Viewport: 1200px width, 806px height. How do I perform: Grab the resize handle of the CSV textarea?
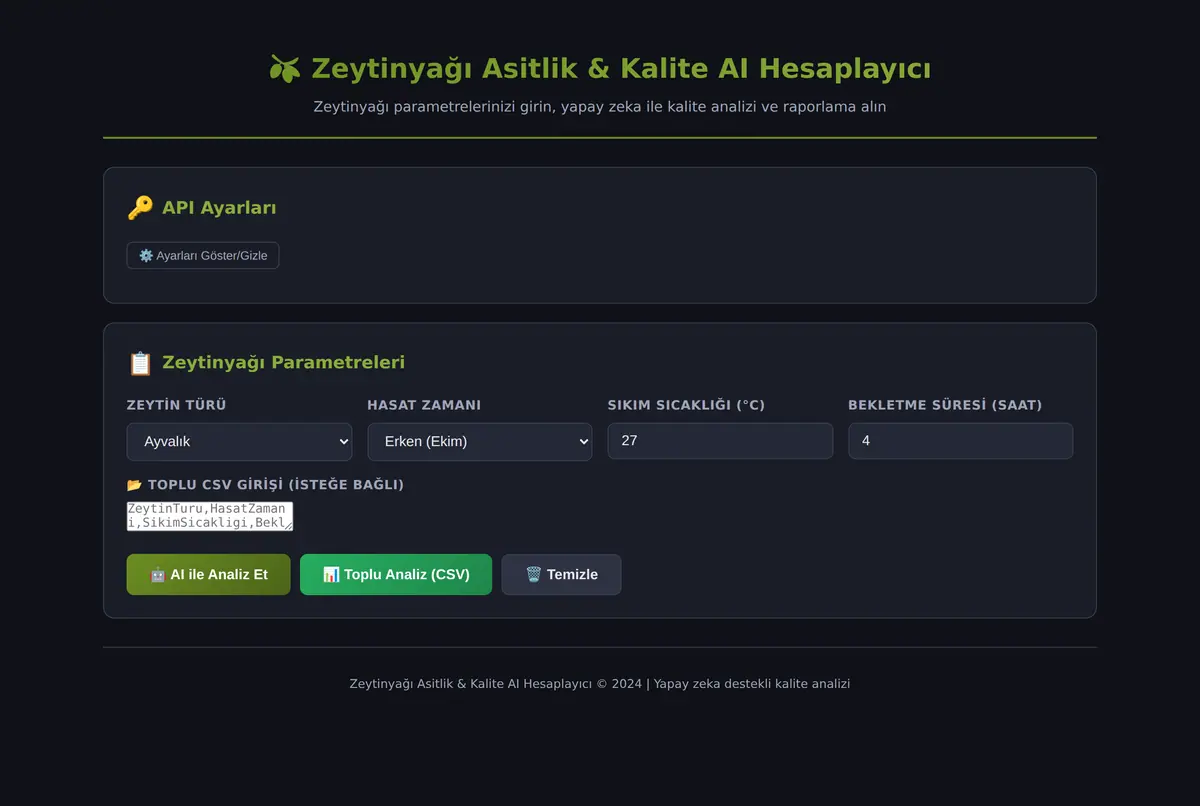[287, 525]
